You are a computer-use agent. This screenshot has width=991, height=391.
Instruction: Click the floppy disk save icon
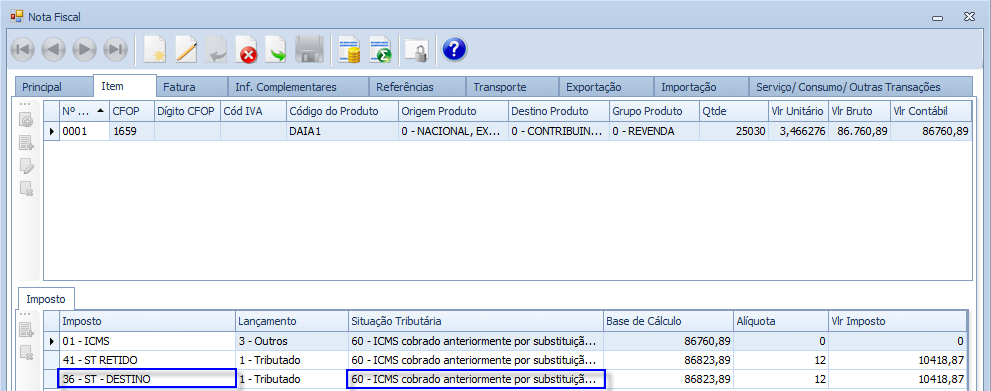coord(310,49)
